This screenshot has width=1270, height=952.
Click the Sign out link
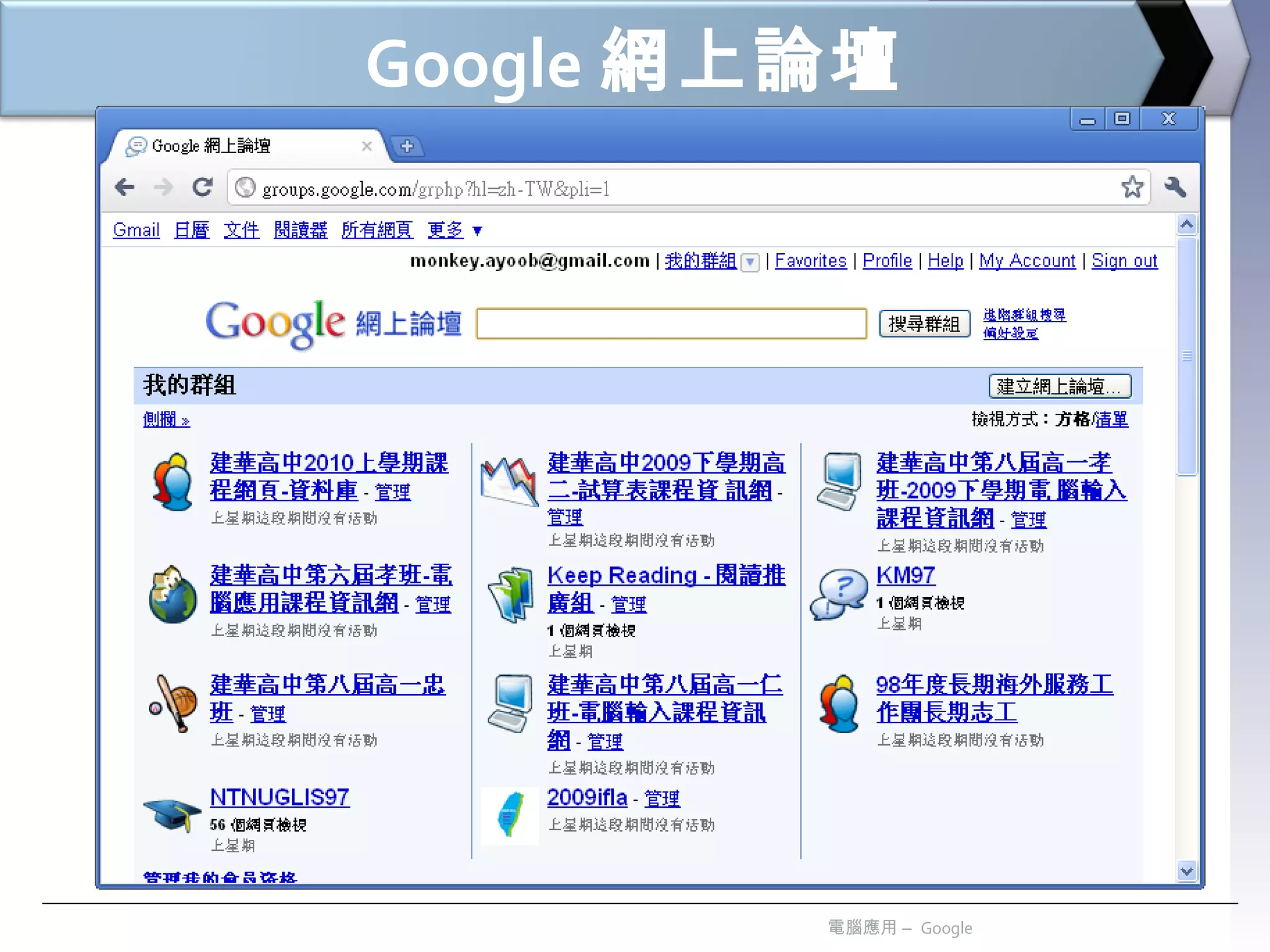(x=1125, y=261)
